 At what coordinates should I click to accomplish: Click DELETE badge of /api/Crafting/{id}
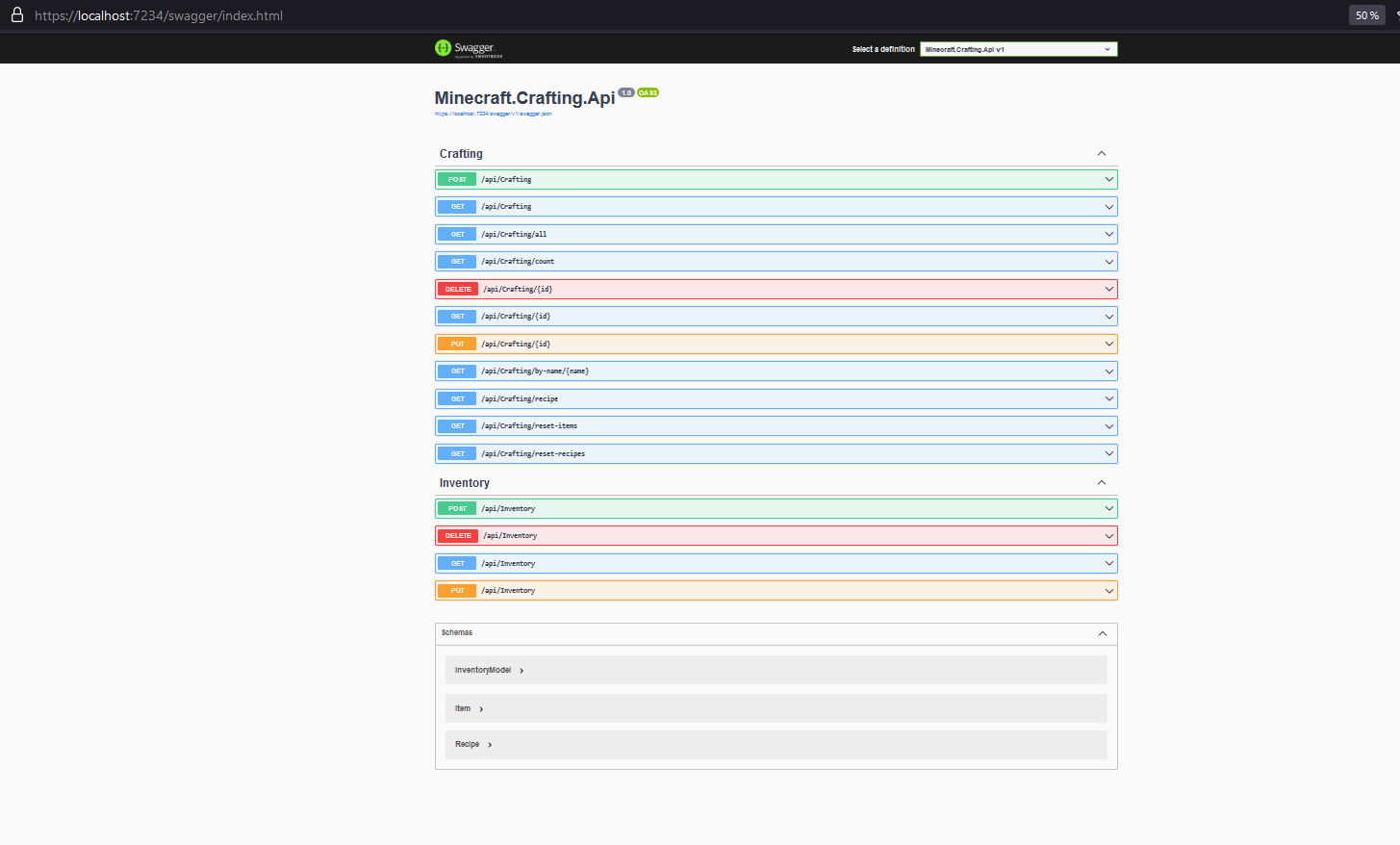458,289
